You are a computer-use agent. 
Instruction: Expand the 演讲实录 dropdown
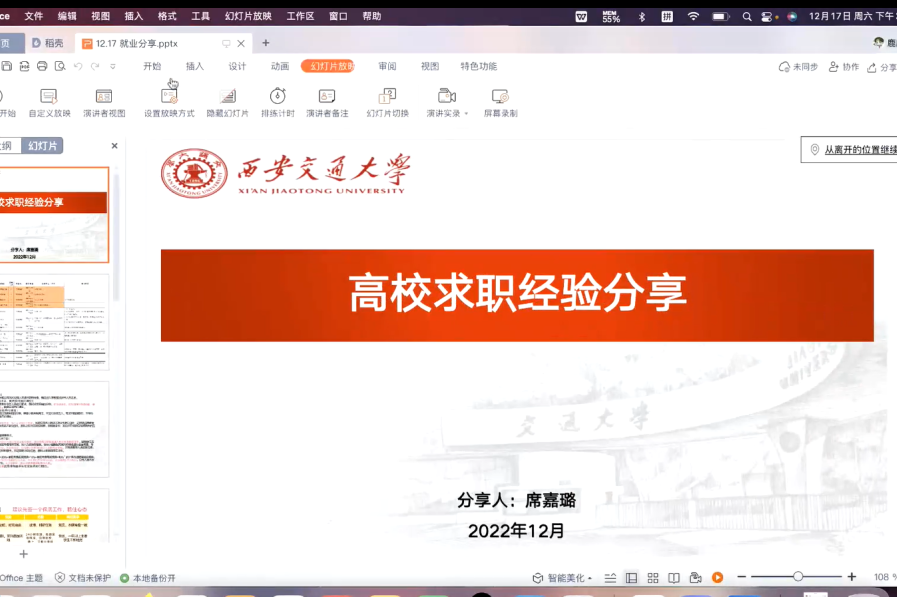pos(466,114)
